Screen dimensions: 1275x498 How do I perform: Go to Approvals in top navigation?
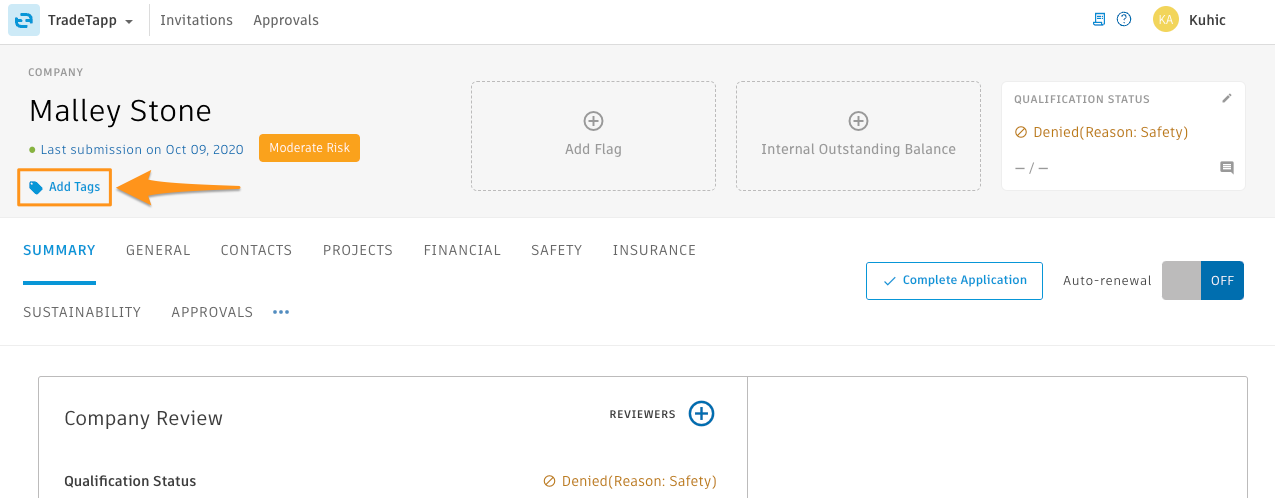coord(286,20)
